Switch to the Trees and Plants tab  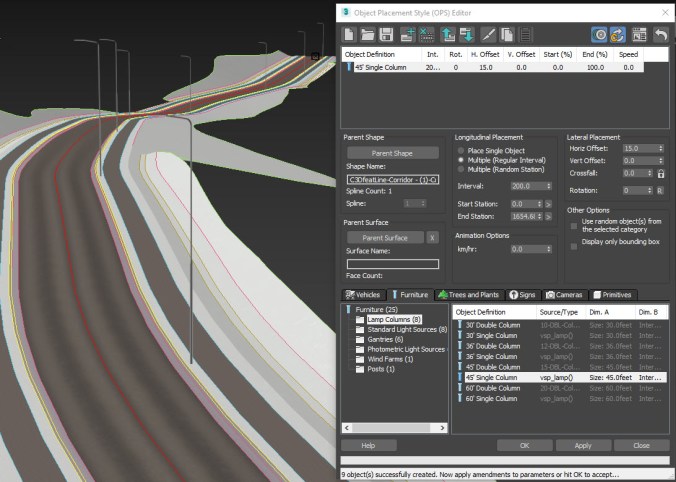click(469, 295)
